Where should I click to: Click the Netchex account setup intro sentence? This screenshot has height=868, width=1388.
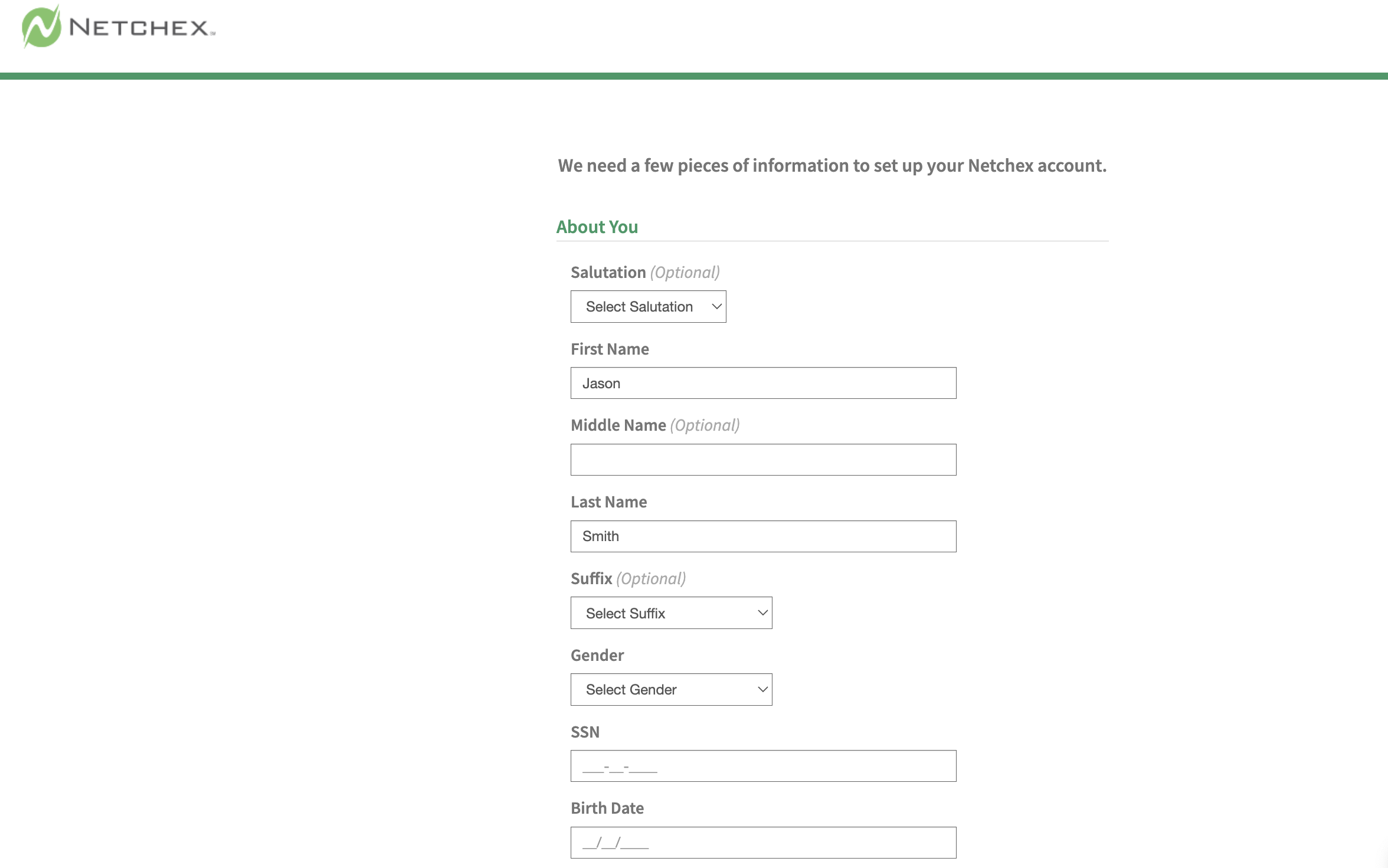tap(832, 166)
